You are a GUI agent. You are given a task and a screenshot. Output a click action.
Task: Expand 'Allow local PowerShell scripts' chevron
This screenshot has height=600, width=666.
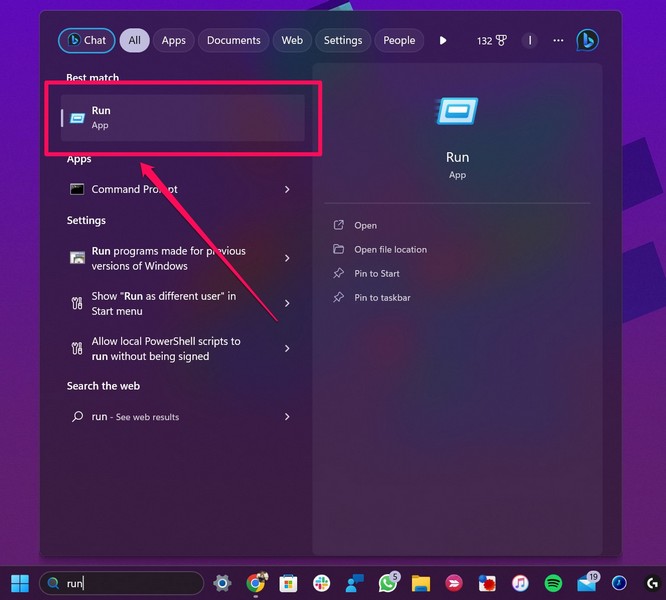[287, 348]
